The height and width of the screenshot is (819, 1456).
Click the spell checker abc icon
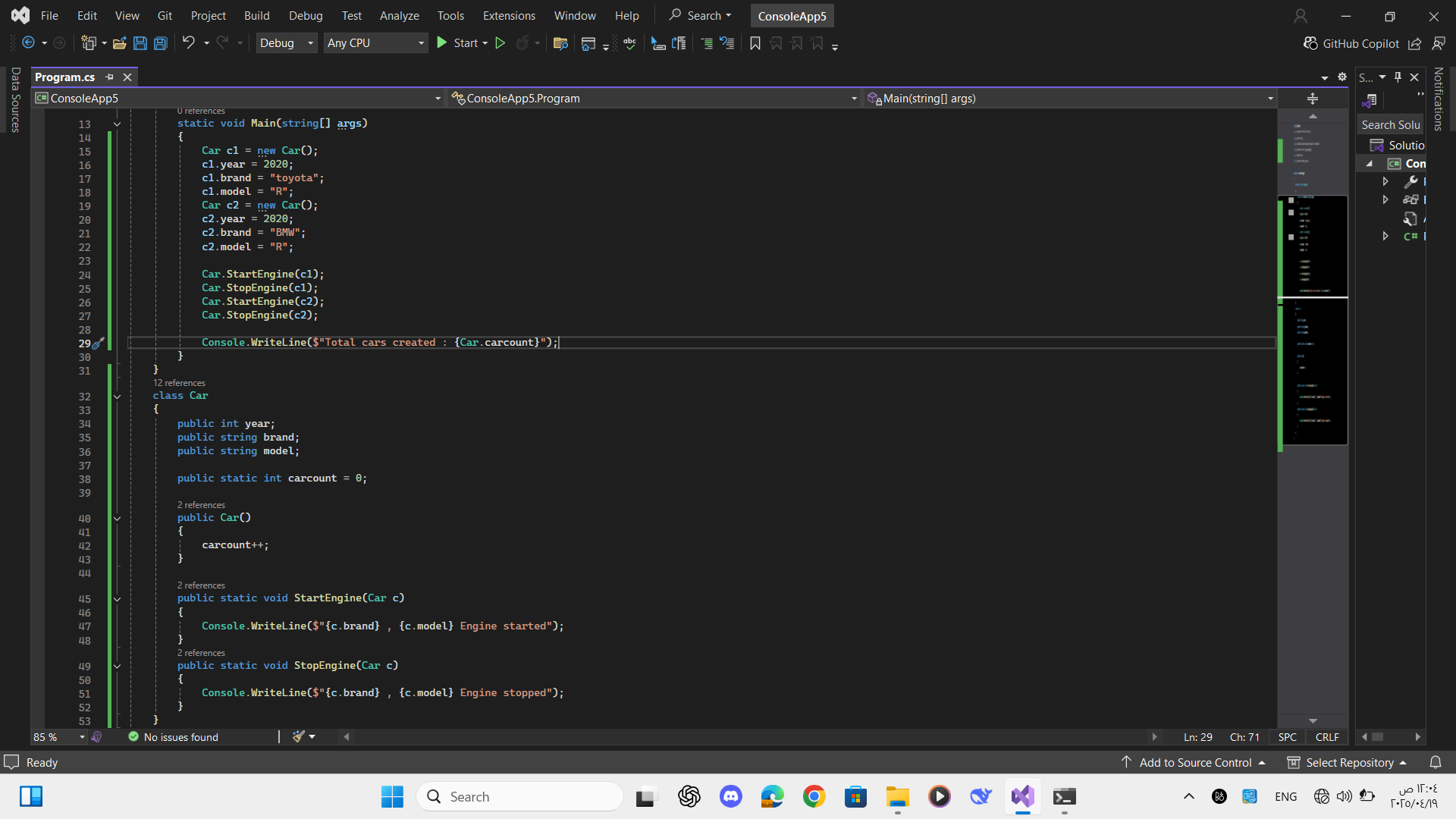tap(629, 43)
